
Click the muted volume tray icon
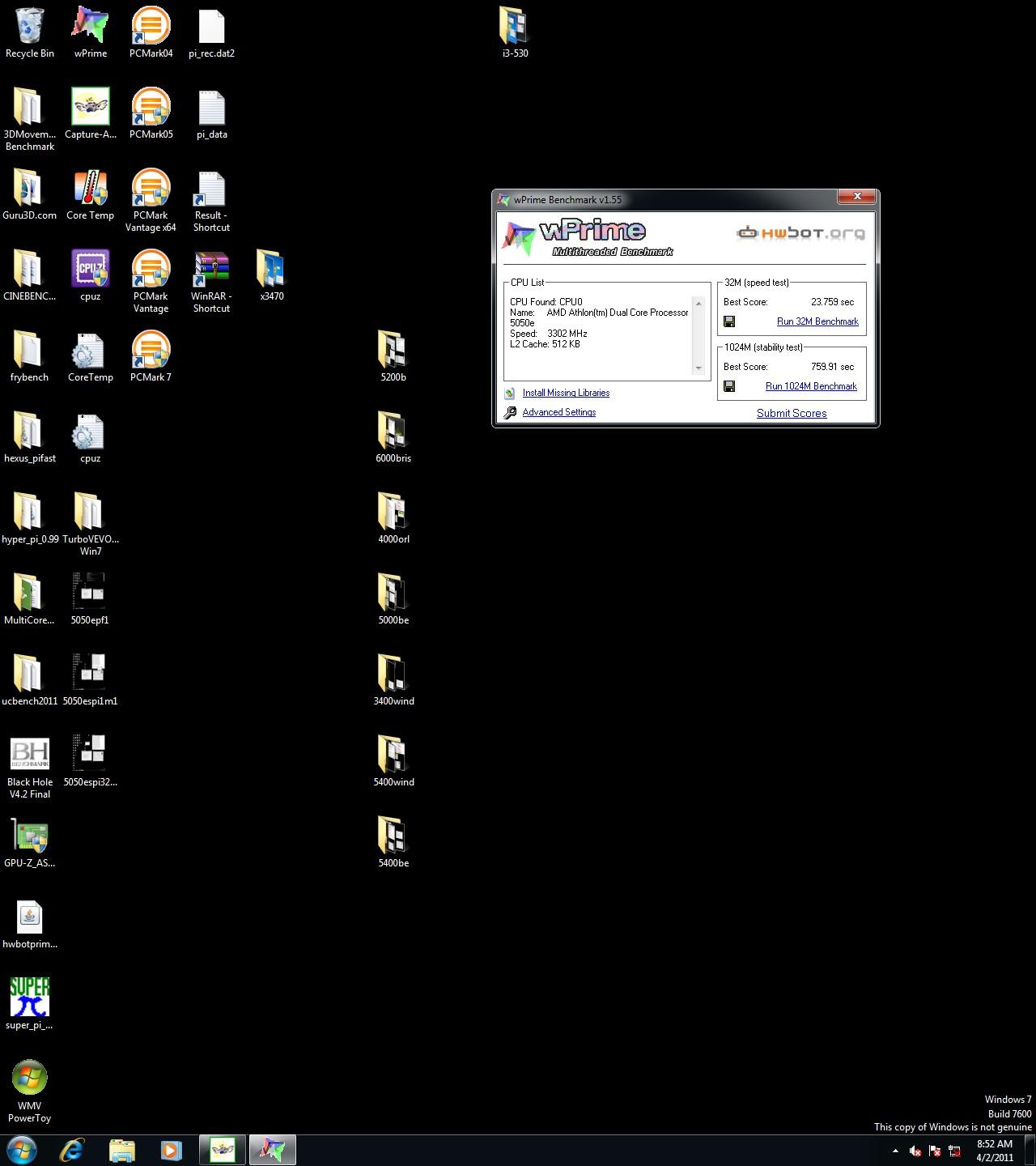point(915,1151)
